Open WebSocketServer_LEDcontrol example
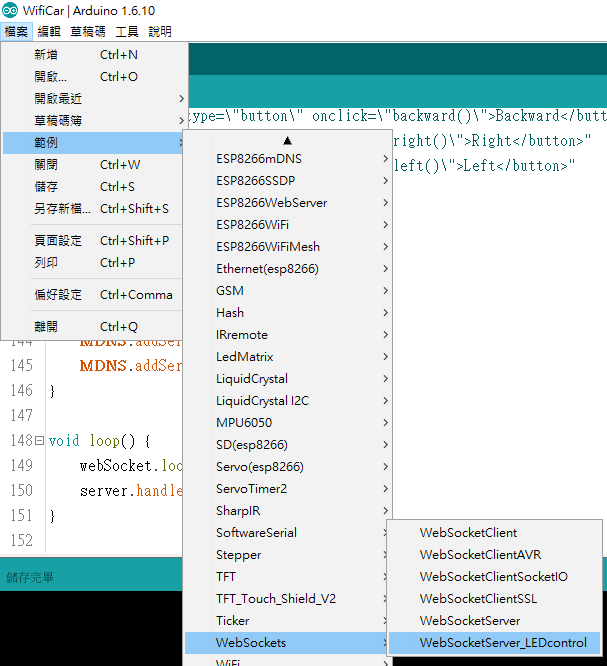This screenshot has height=666, width=607. [494, 643]
